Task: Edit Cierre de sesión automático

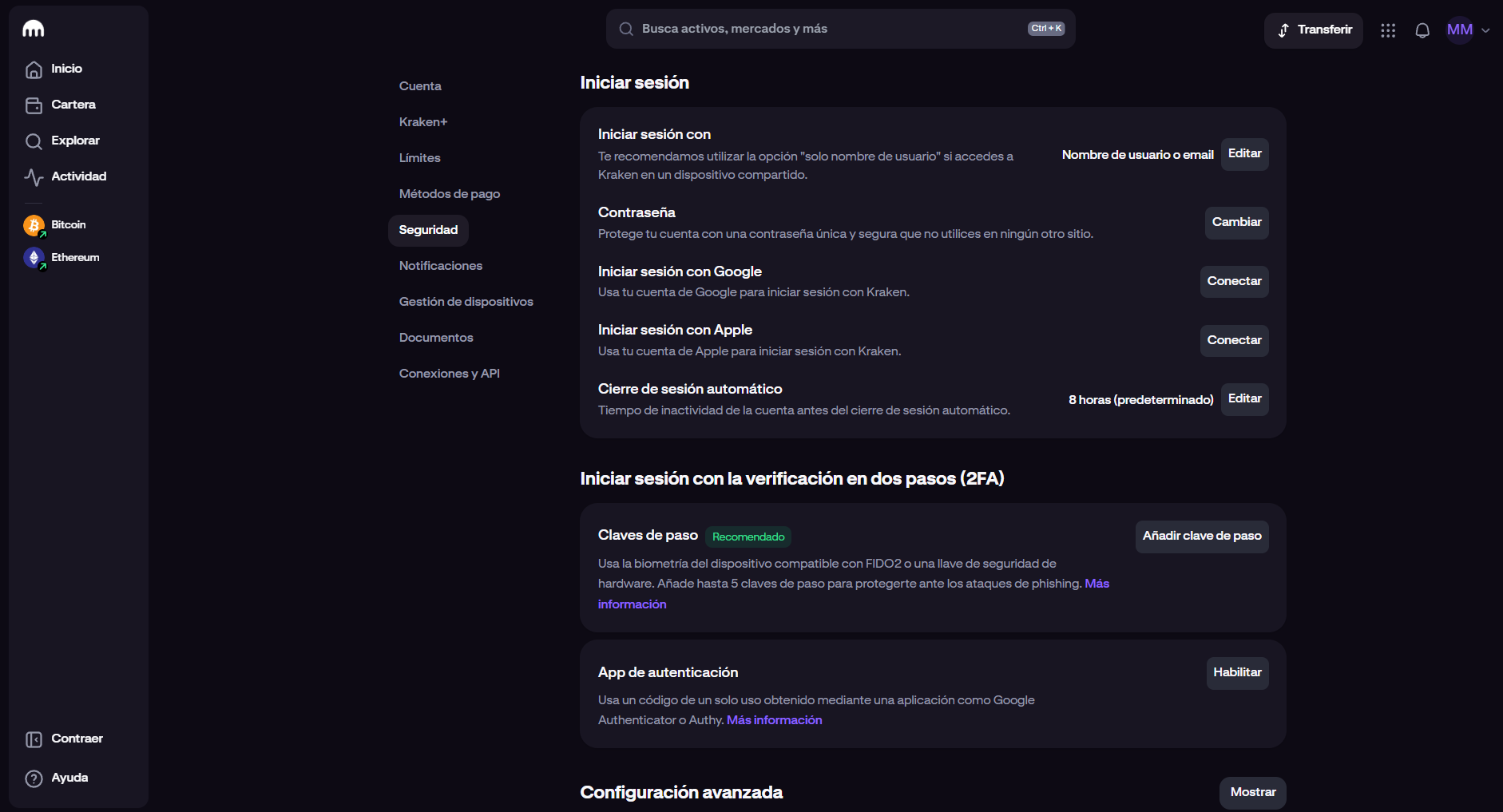Action: 1244,399
